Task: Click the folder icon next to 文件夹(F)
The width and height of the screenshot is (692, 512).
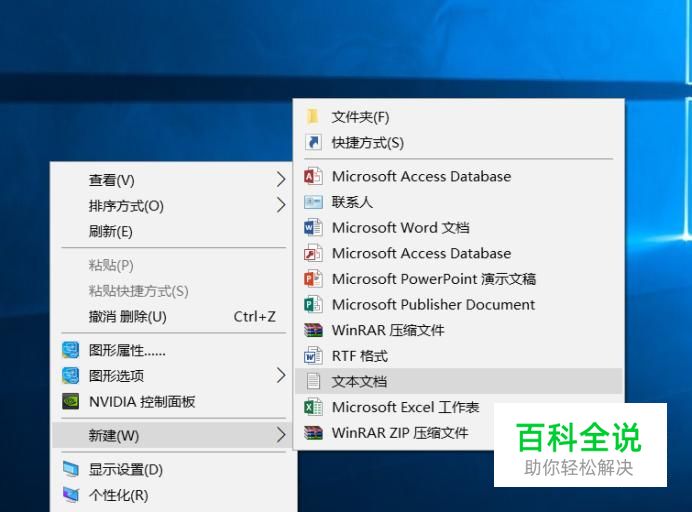Action: click(x=313, y=117)
